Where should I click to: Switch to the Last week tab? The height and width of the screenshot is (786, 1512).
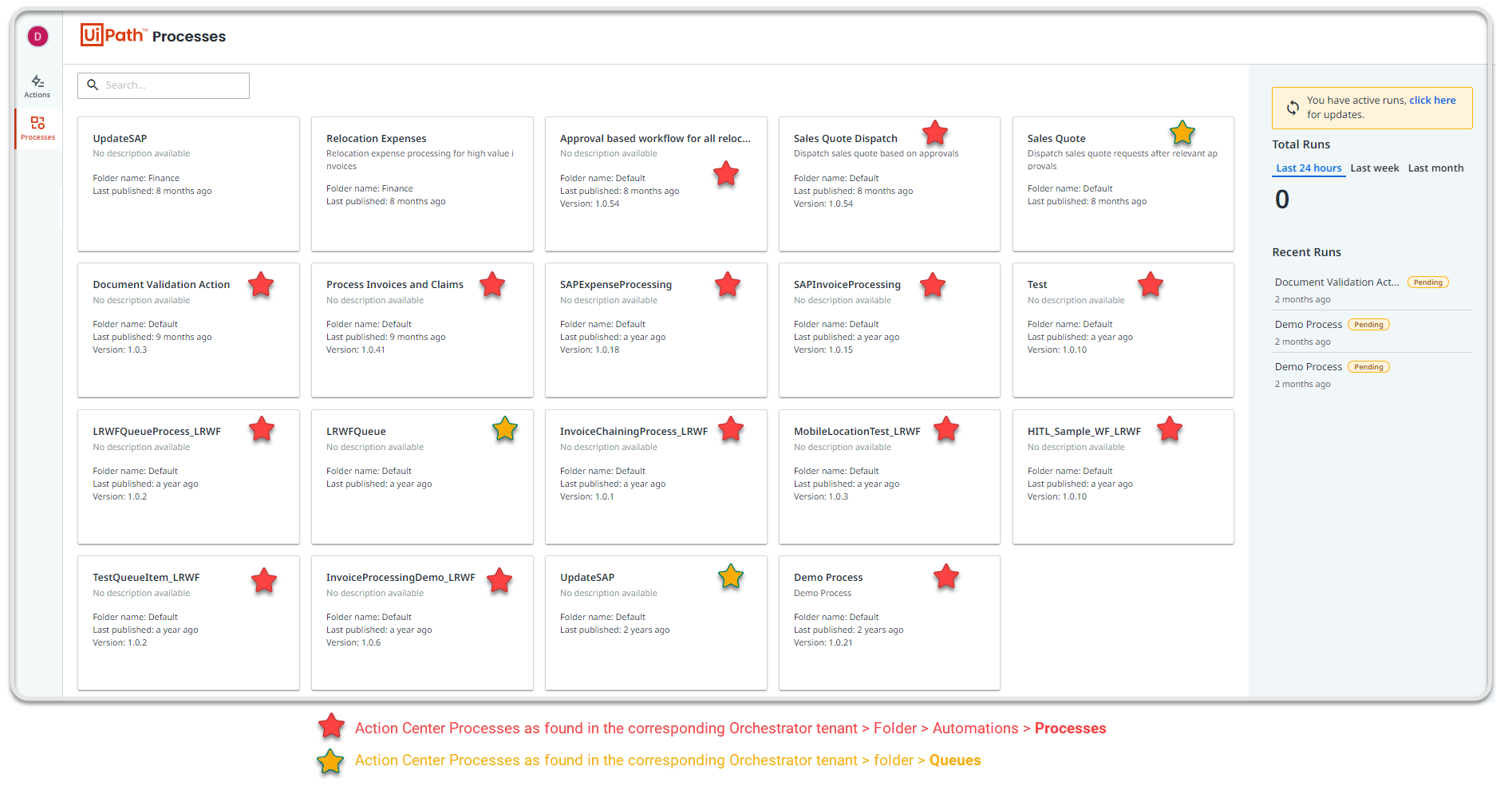coord(1374,168)
